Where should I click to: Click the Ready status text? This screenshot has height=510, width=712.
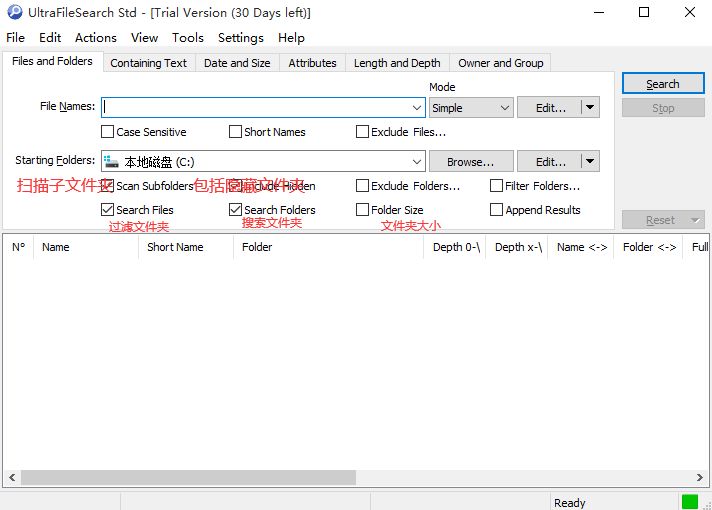570,503
